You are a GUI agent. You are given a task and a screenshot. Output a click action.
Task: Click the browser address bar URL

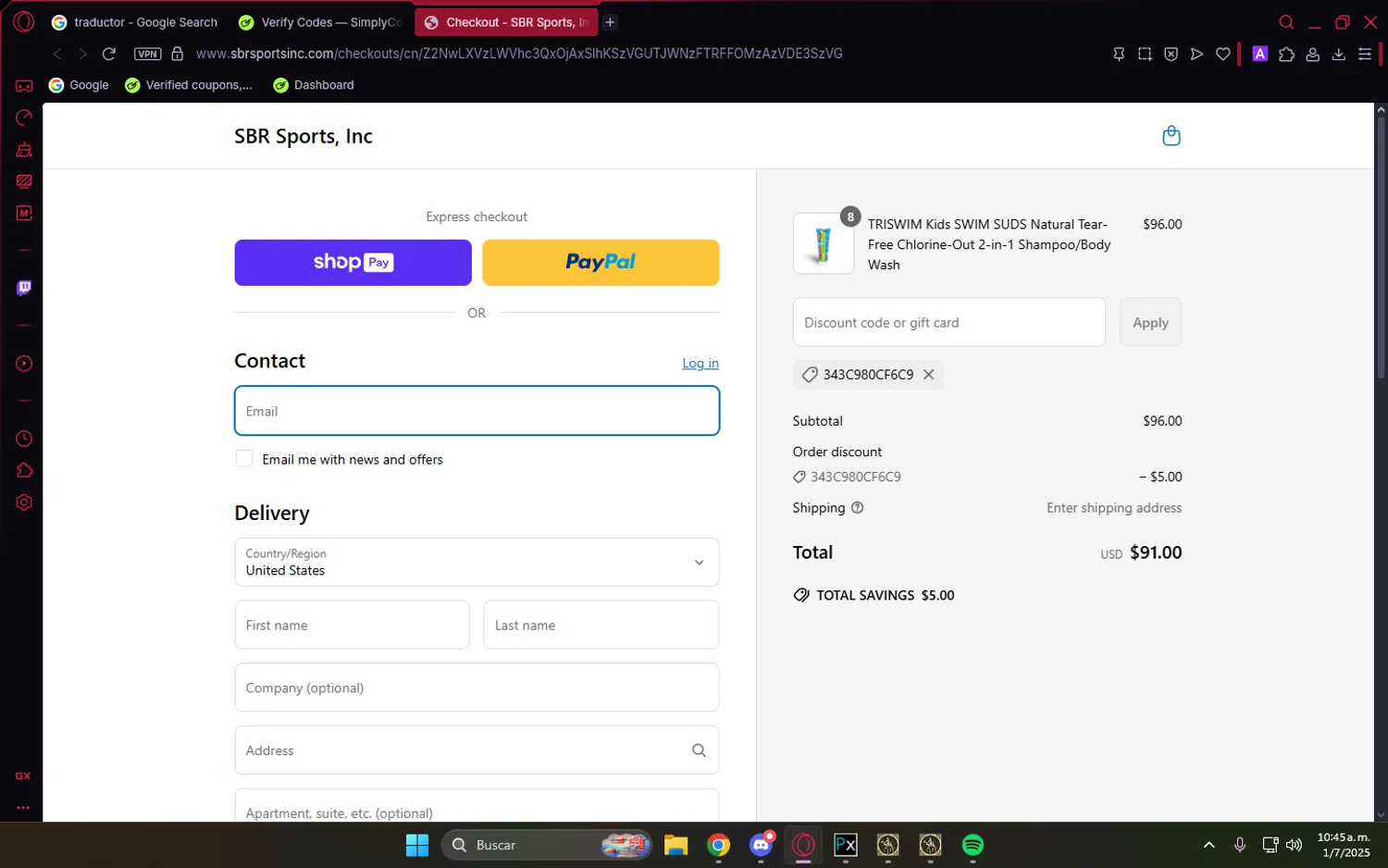[519, 54]
